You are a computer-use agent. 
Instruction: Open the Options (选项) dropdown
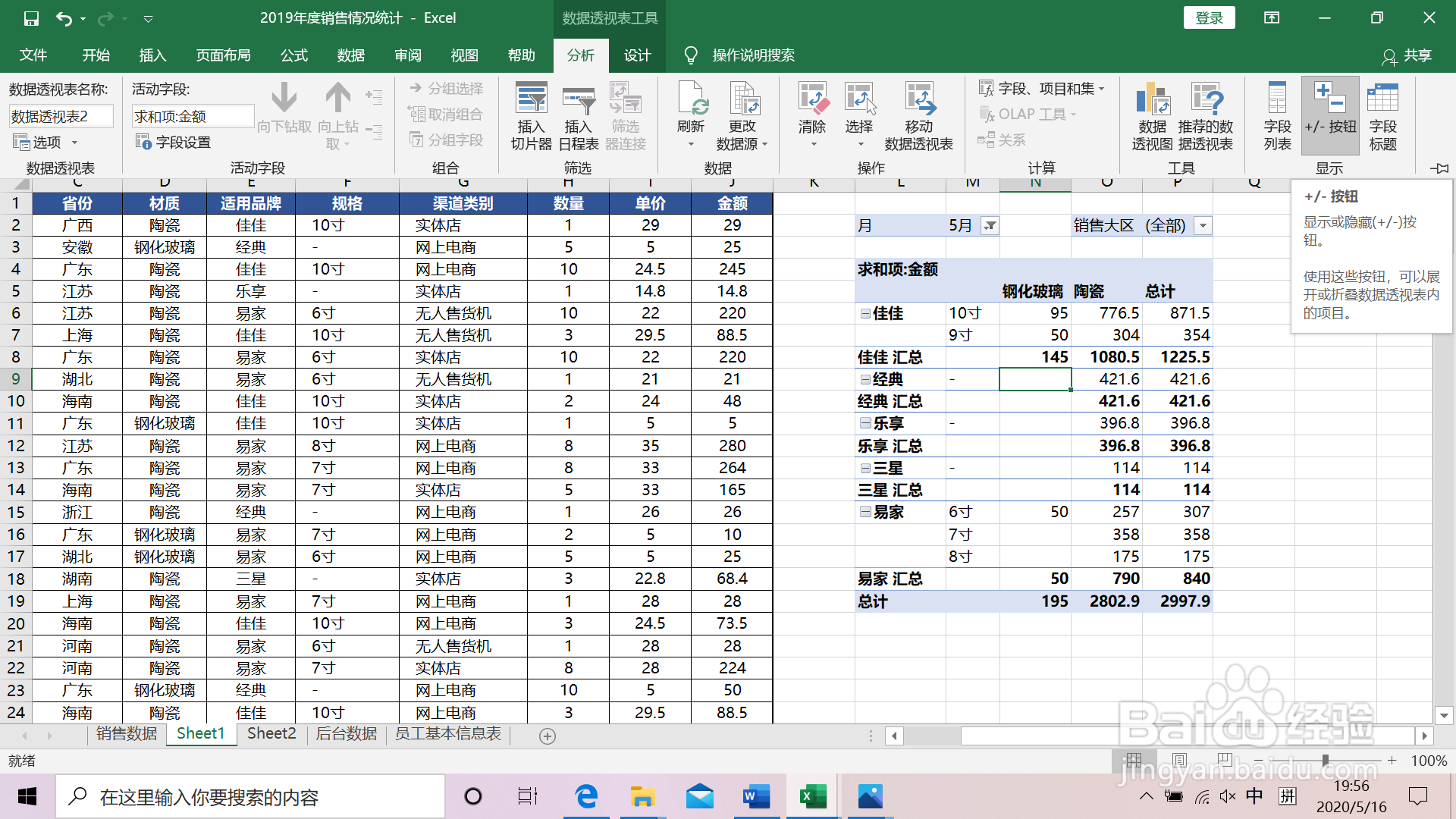pyautogui.click(x=45, y=142)
